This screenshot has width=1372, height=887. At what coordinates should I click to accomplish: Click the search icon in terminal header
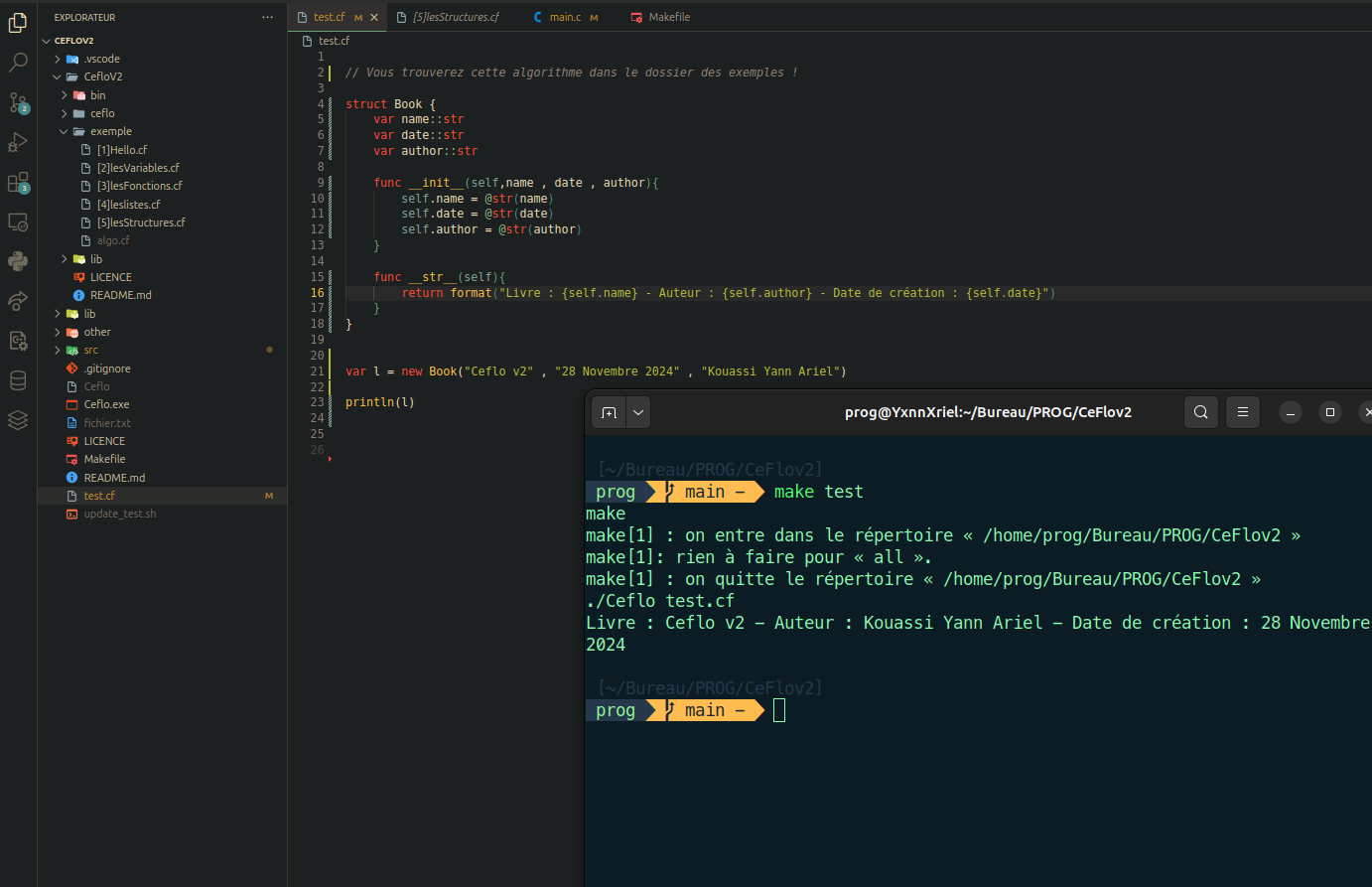[1201, 412]
